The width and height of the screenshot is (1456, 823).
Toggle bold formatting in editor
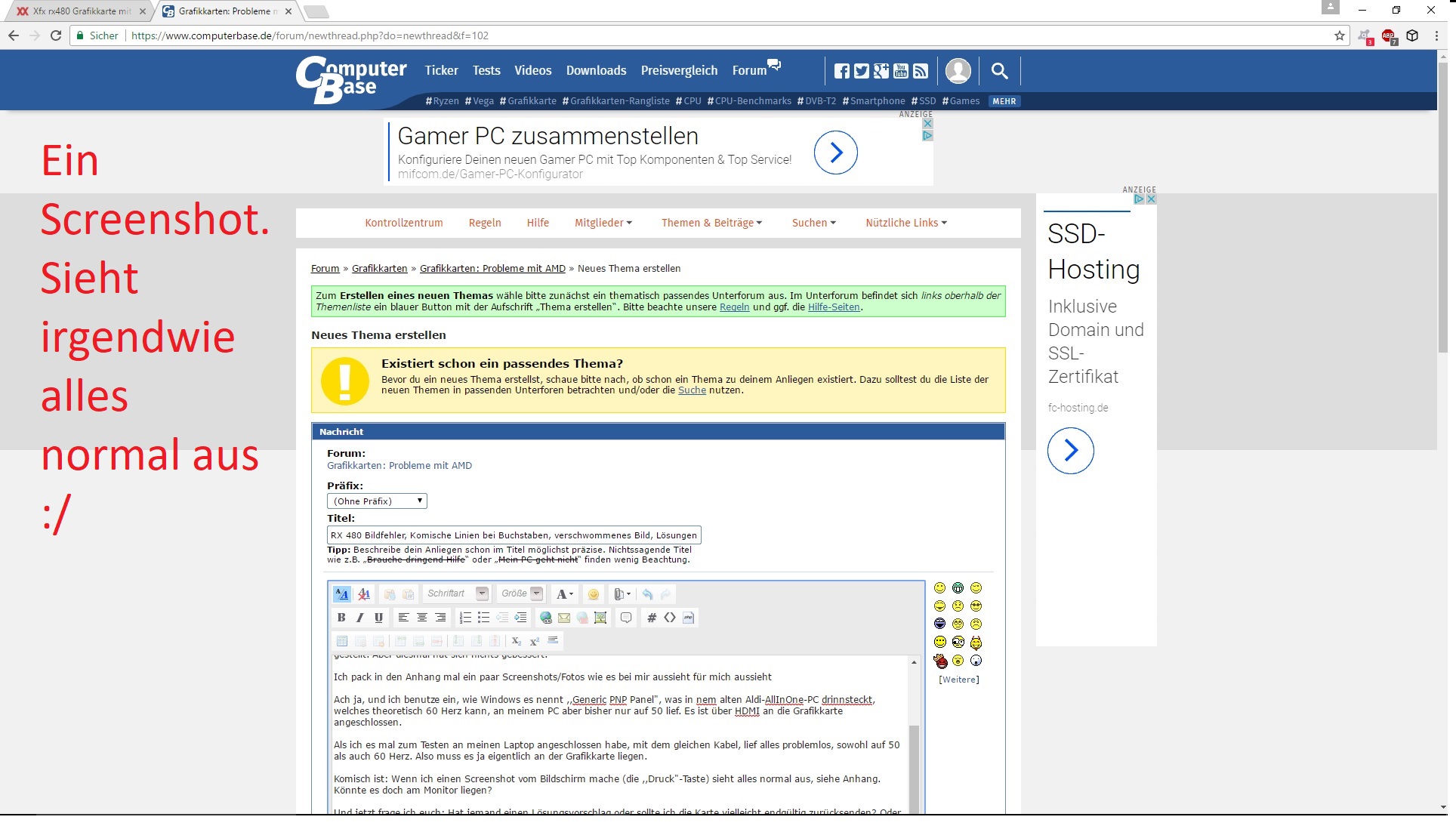point(341,618)
